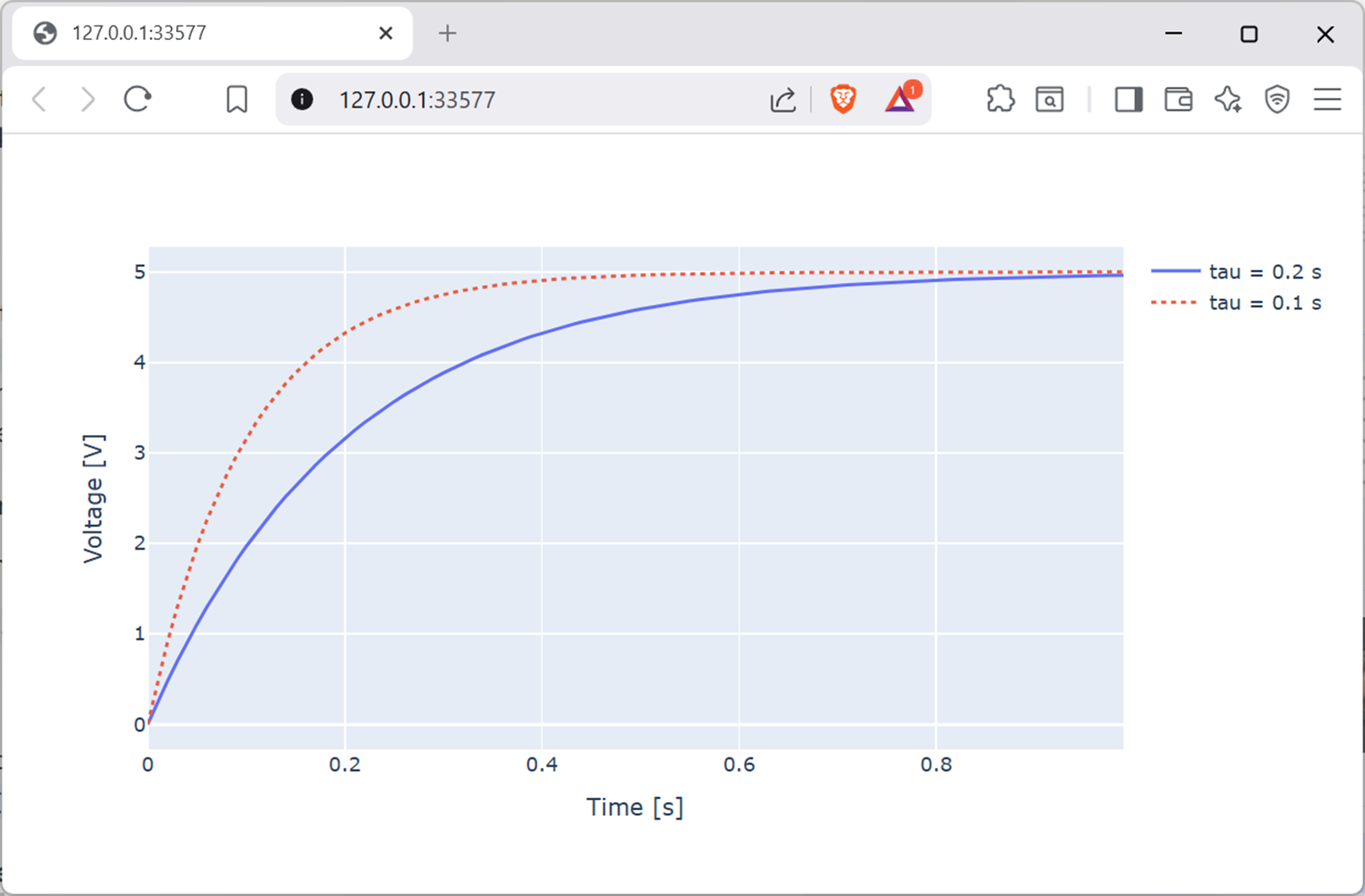
Task: Go back to previous page
Action: click(39, 100)
